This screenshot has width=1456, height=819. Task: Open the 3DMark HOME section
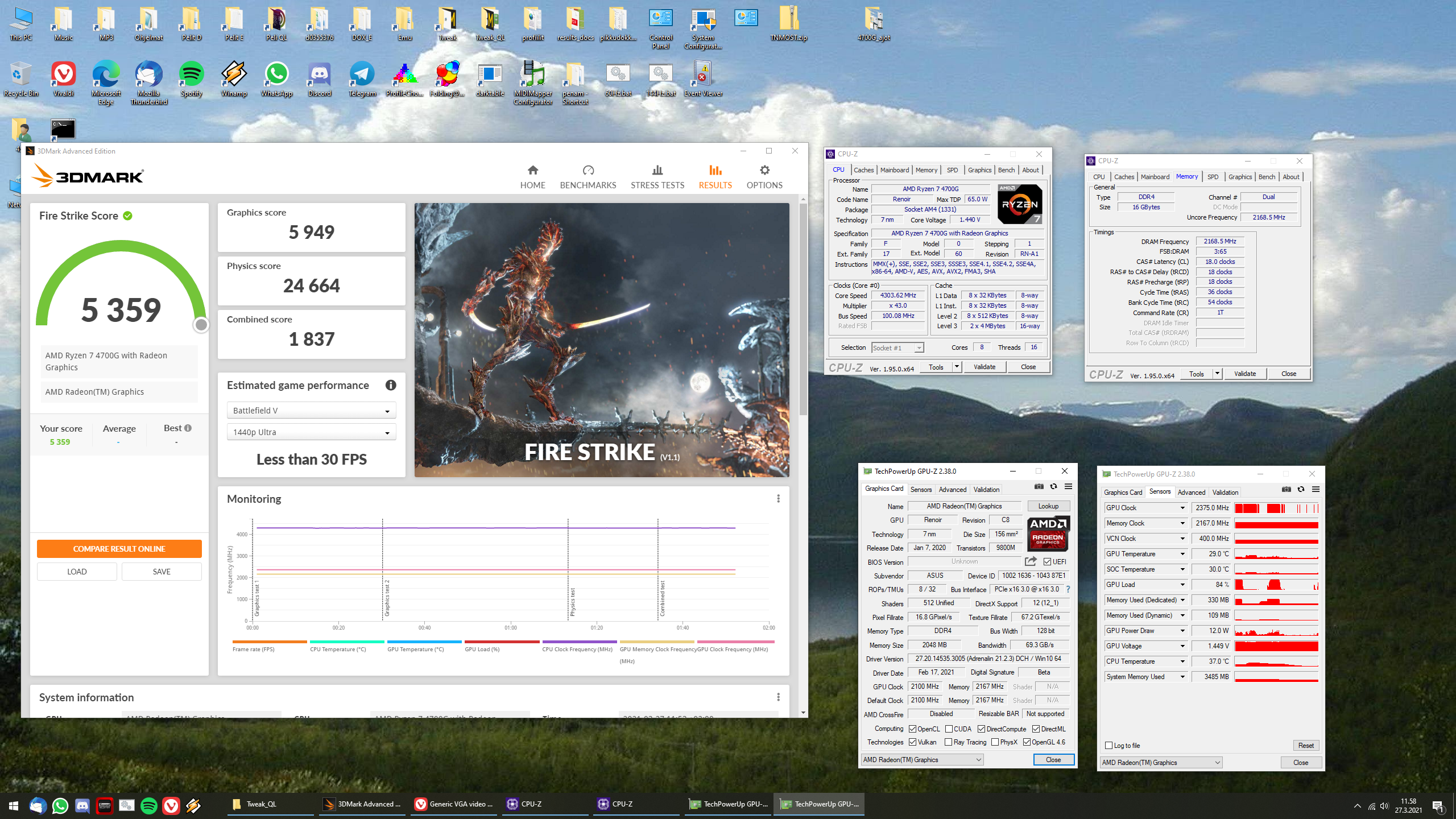[x=532, y=177]
